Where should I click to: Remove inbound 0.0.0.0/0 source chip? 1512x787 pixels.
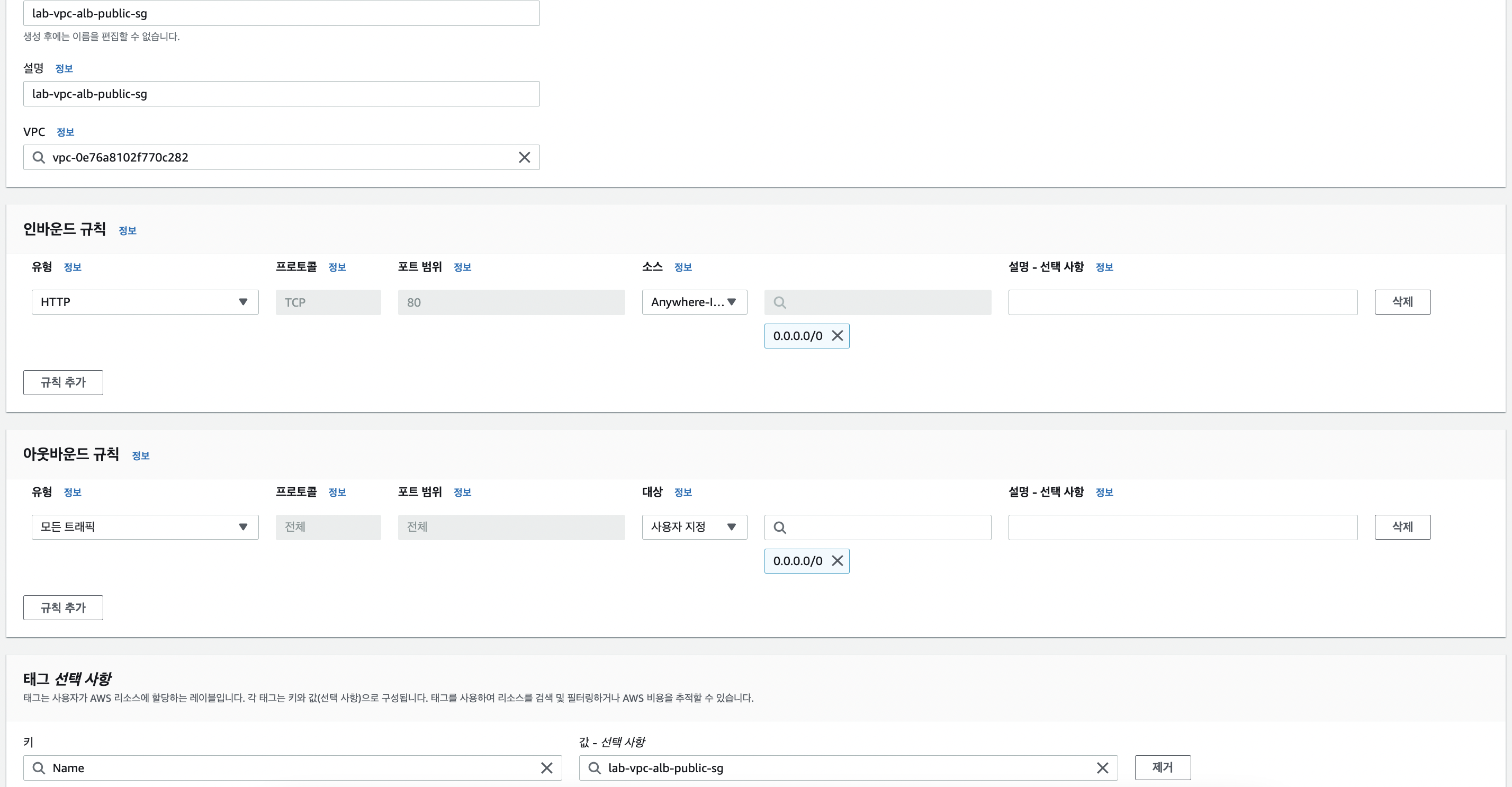point(838,336)
